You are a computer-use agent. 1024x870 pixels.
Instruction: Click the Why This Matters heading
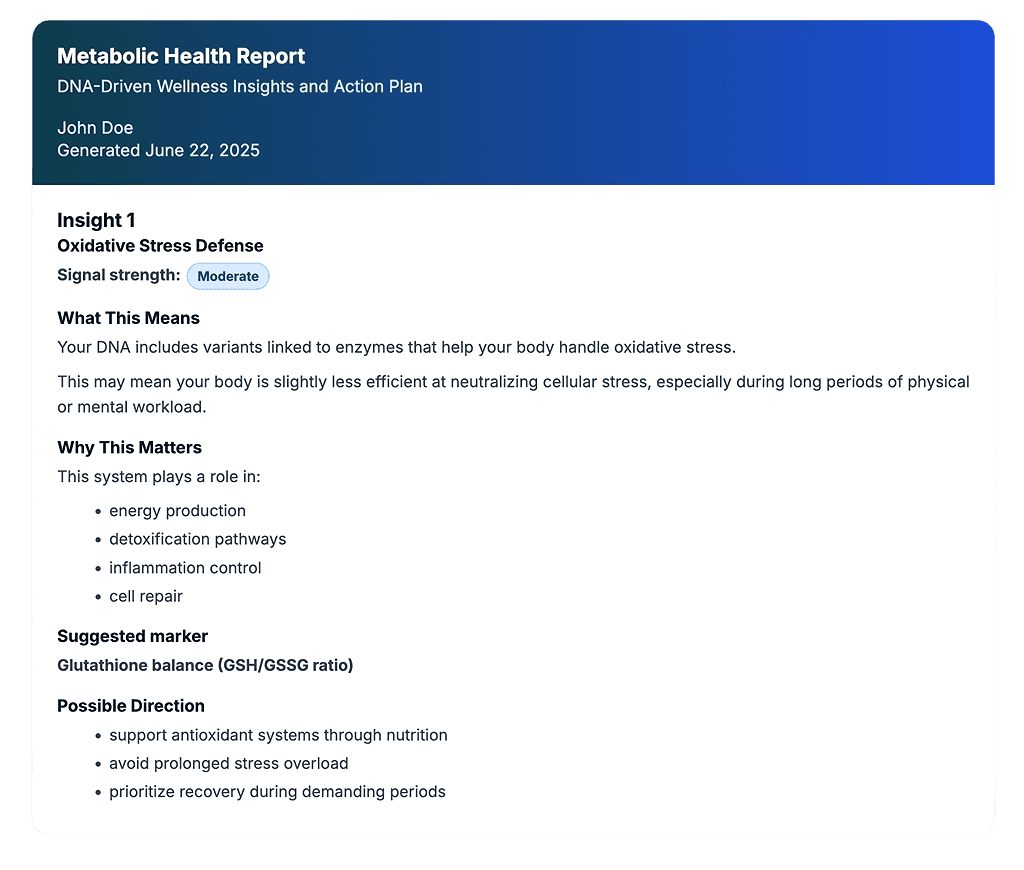point(129,447)
